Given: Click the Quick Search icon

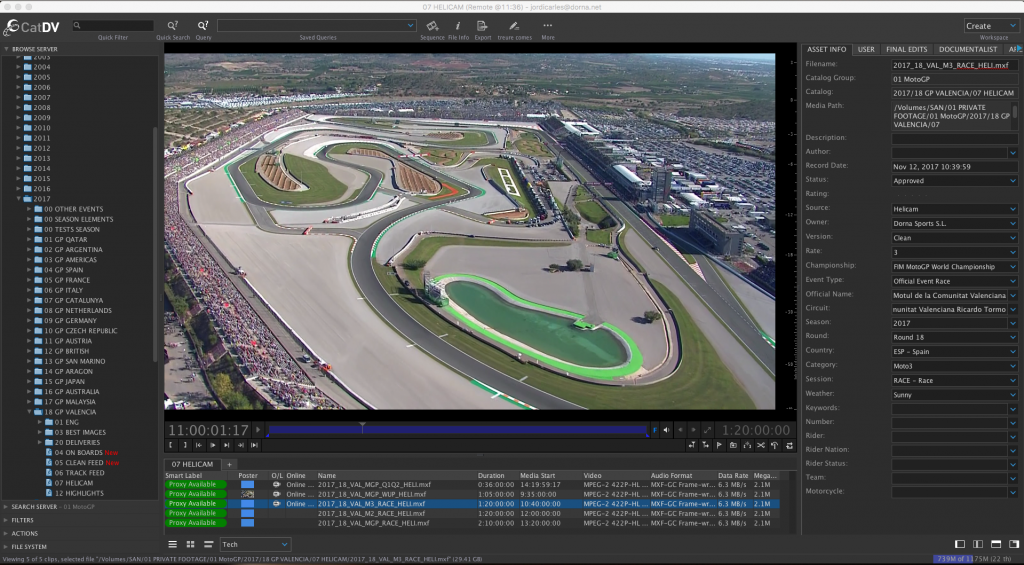Looking at the screenshot, I should (x=173, y=26).
